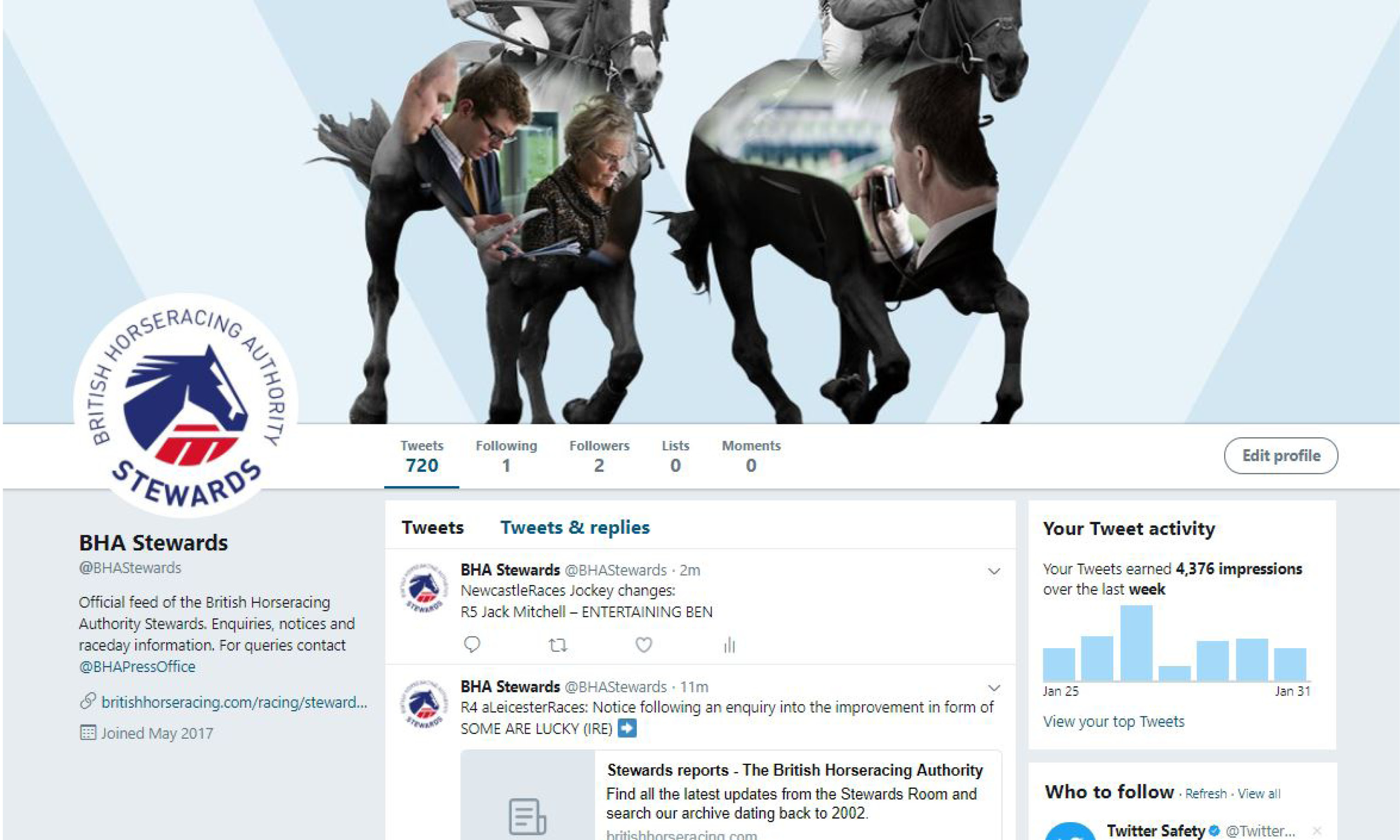Open the Following count tab
The height and width of the screenshot is (840, 1400).
506,456
